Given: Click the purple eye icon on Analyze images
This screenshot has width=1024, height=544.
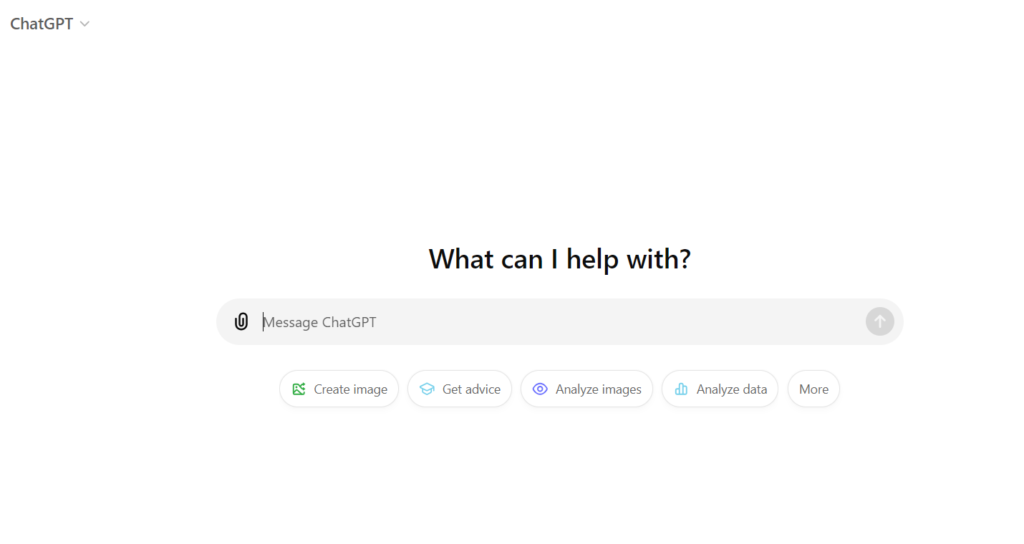Looking at the screenshot, I should [540, 389].
